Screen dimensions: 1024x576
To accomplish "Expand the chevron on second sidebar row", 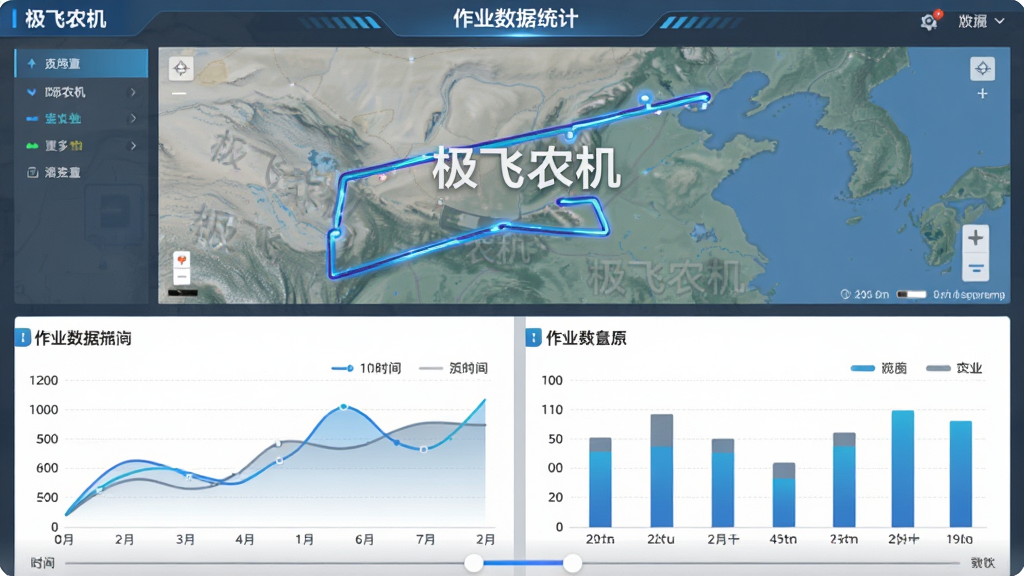I will click(x=133, y=92).
